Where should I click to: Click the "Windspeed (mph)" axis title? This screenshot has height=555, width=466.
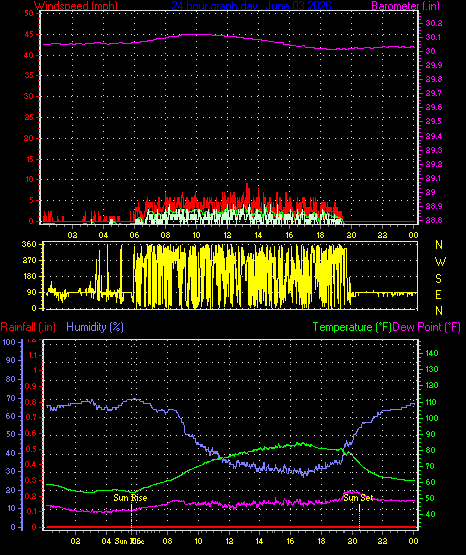coord(76,5)
